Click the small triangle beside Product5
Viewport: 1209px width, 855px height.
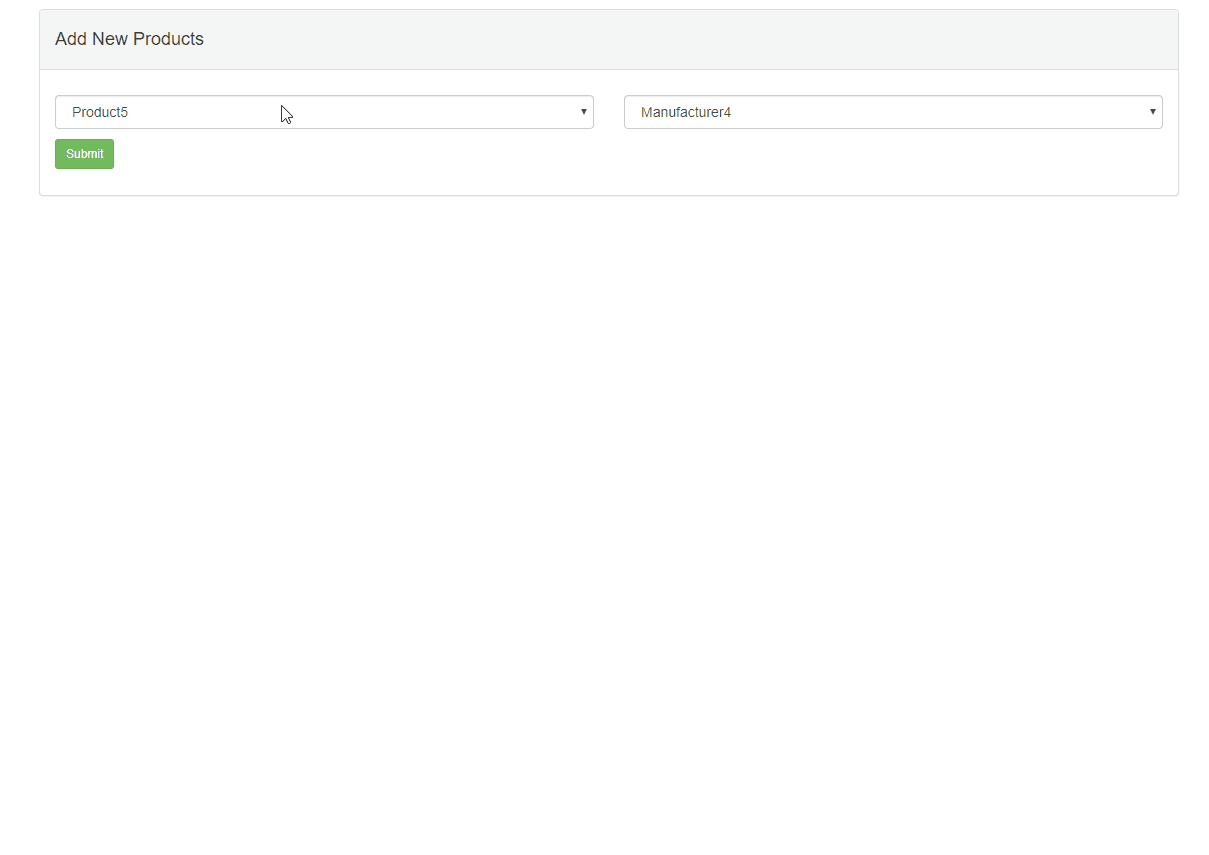pyautogui.click(x=584, y=111)
